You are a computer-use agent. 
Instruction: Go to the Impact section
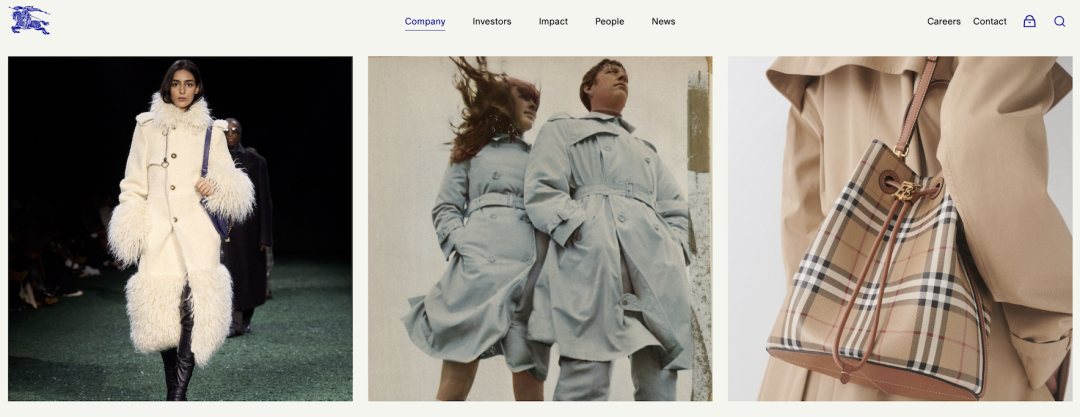553,22
